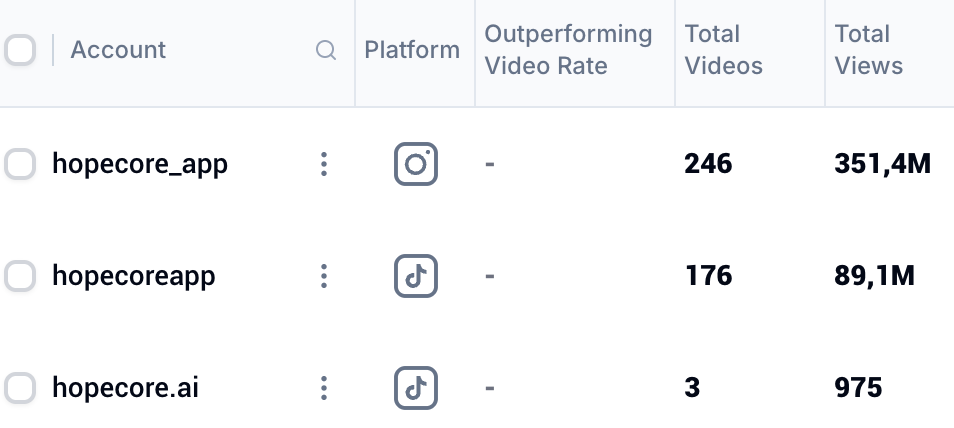Sort by Outperforming Video Rate column
The width and height of the screenshot is (954, 428).
tap(568, 50)
